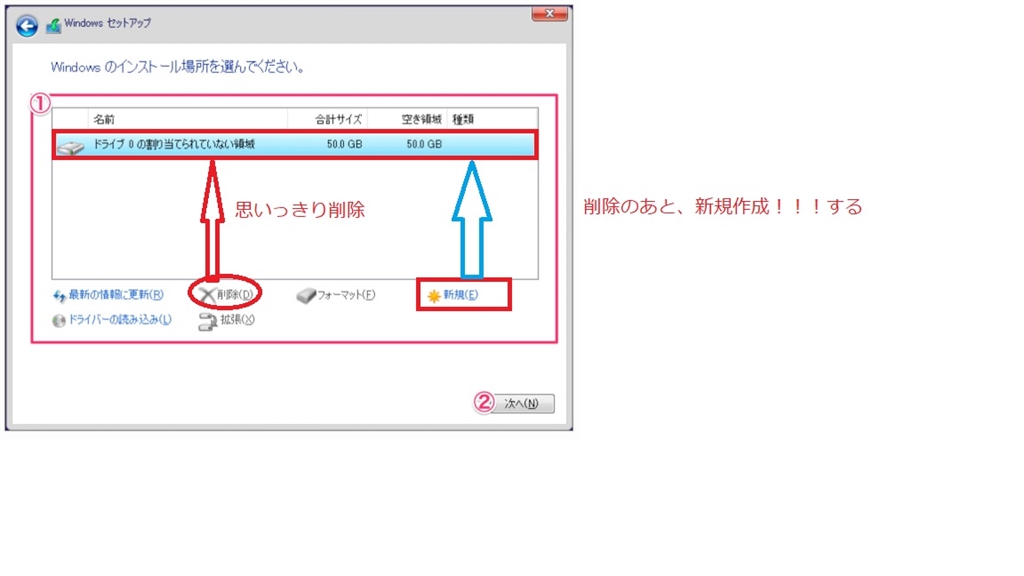The height and width of the screenshot is (576, 1024).
Task: Click the 空き領域 column header
Action: [421, 120]
